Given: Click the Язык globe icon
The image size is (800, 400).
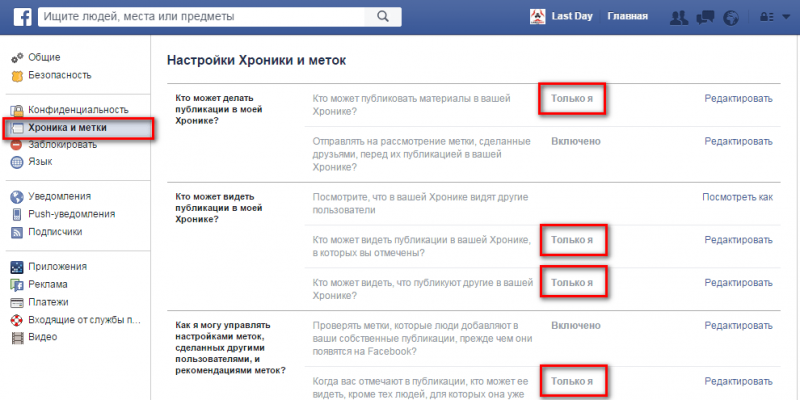Looking at the screenshot, I should pos(17,163).
